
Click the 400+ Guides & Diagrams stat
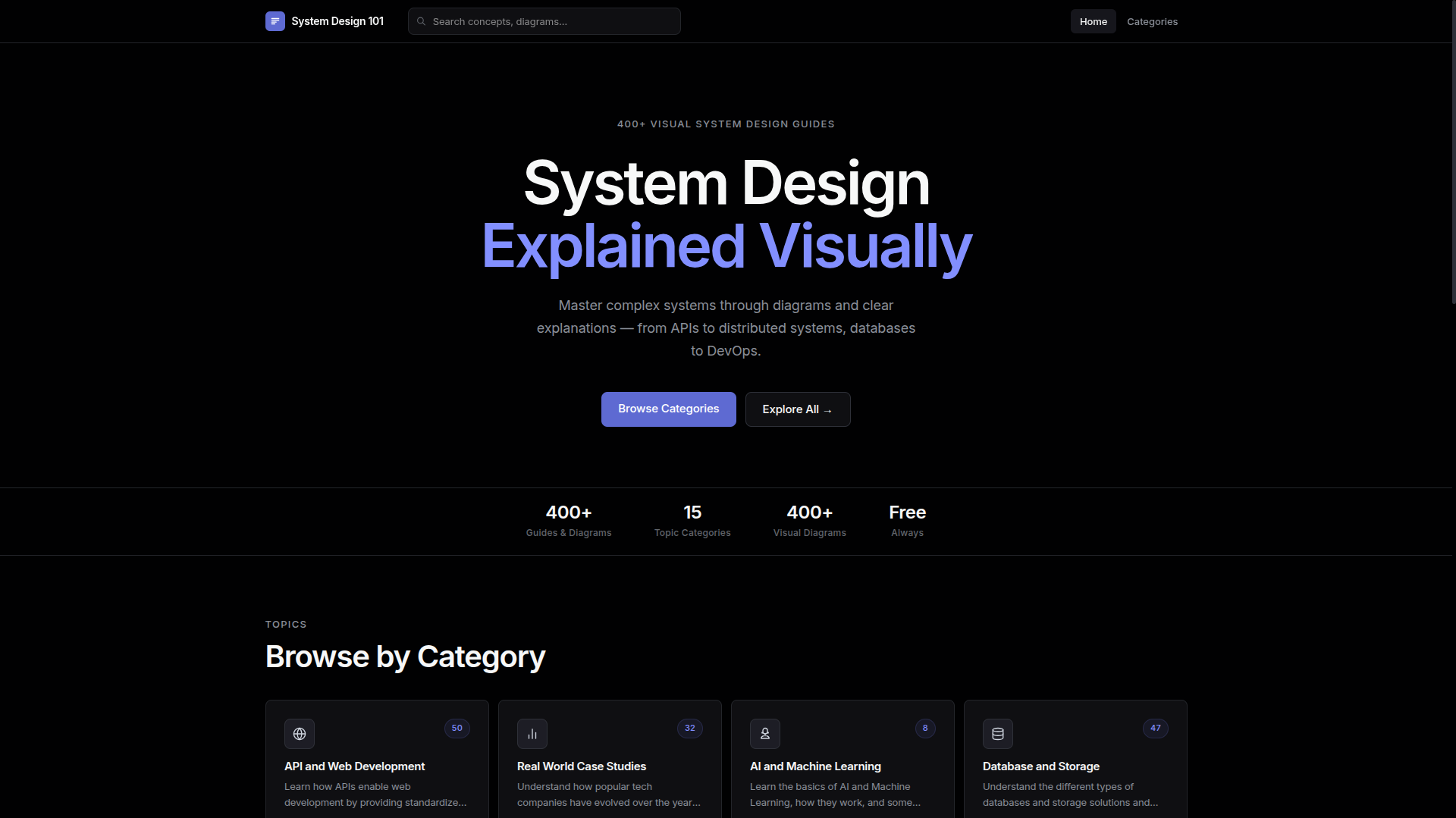569,522
